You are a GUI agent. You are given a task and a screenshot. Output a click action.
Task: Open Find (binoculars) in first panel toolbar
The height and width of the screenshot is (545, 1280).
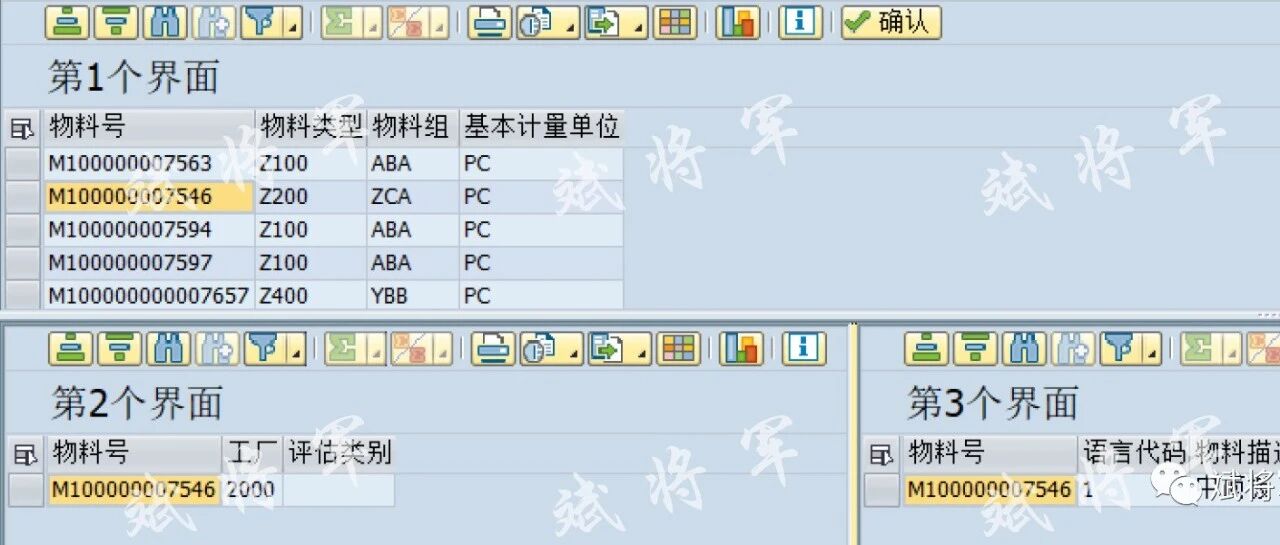[165, 22]
